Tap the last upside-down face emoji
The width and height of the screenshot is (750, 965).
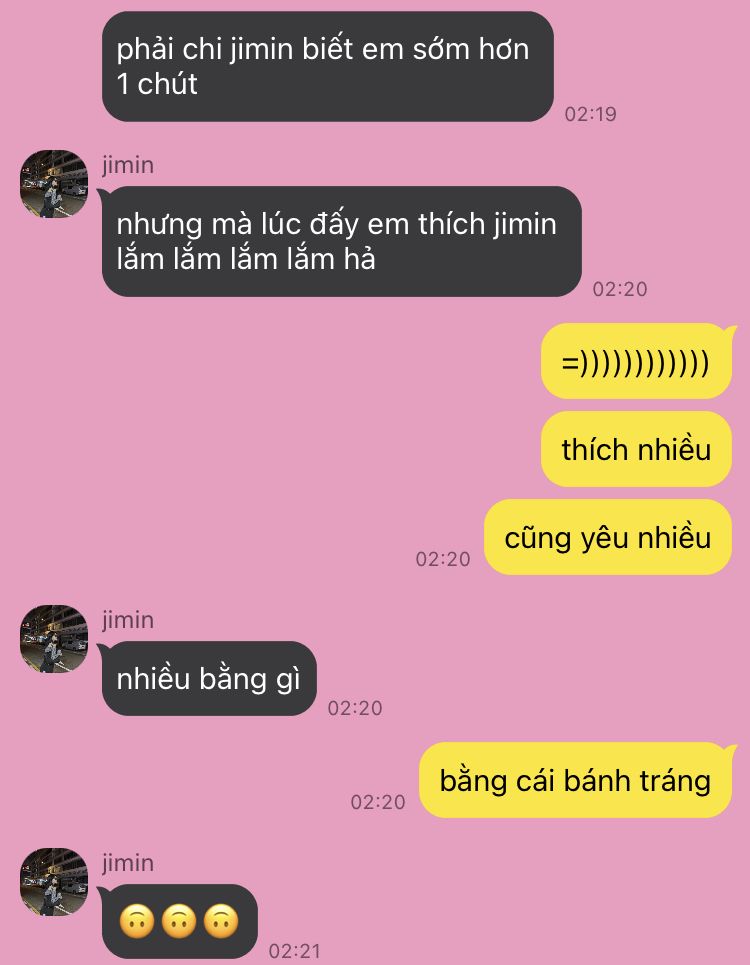[x=220, y=921]
